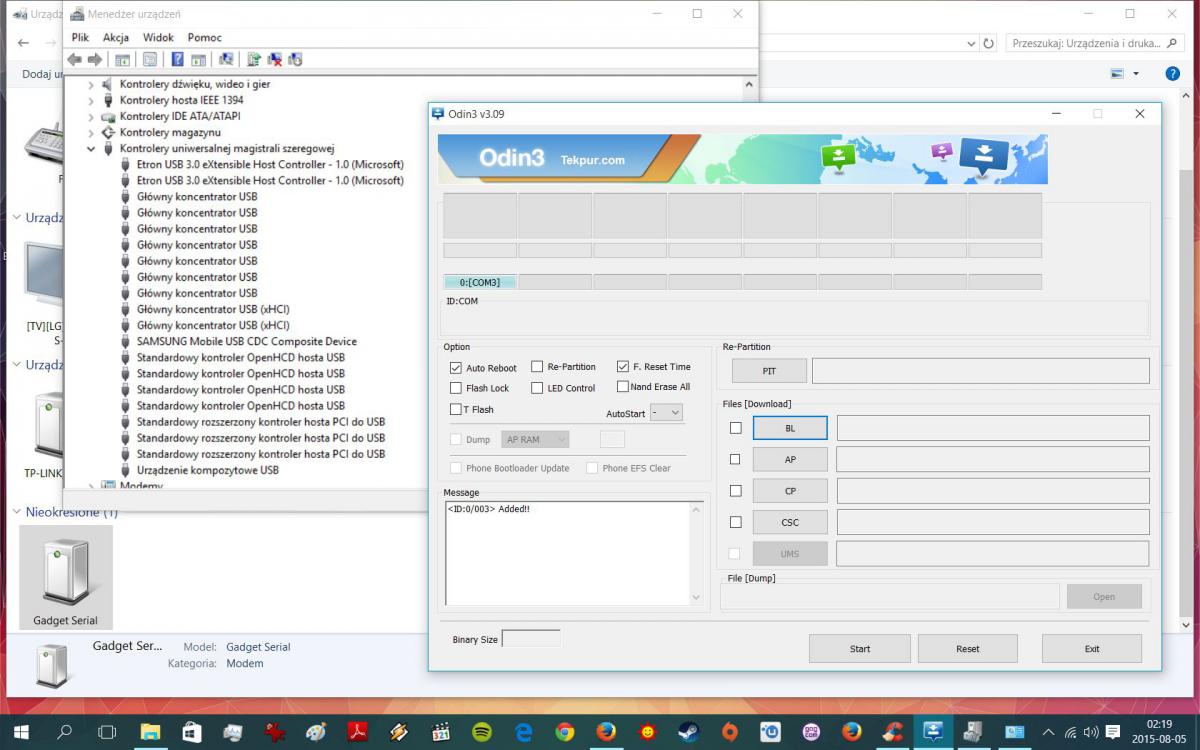Toggle the Show/Hide Console Tree toolbar icon
Image resolution: width=1200 pixels, height=750 pixels.
coord(122,60)
